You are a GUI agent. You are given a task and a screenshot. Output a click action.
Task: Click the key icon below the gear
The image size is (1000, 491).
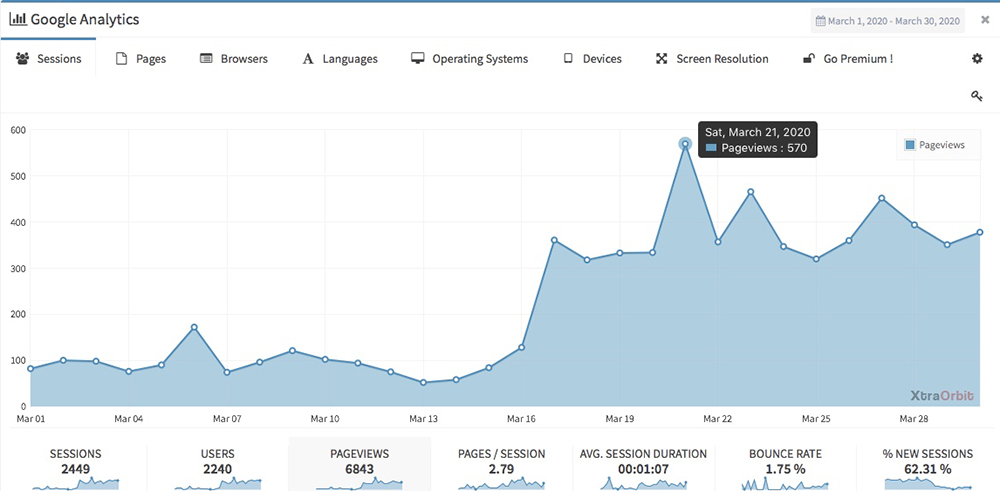coord(976,96)
